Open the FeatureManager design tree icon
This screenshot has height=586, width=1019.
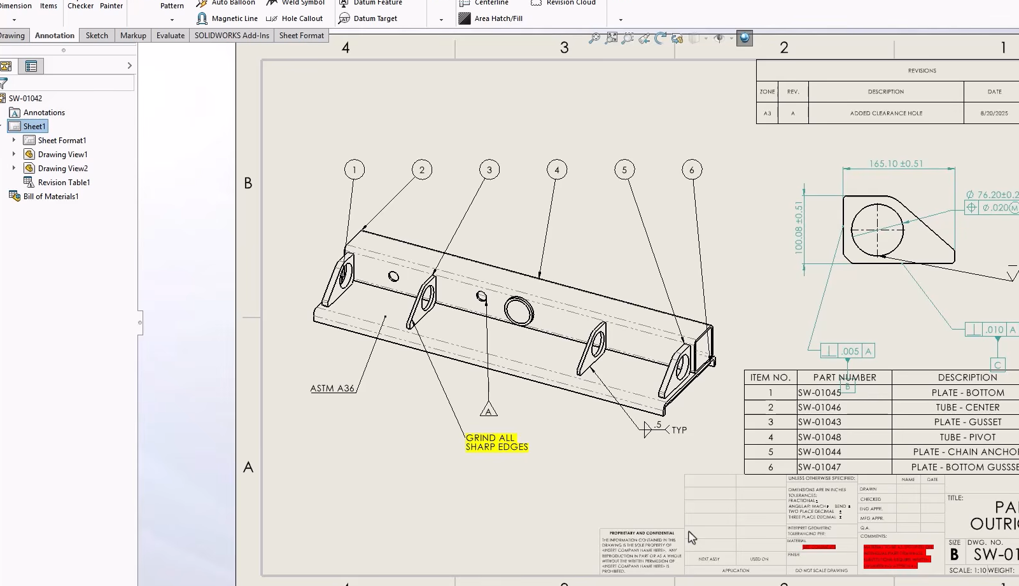(x=6, y=66)
